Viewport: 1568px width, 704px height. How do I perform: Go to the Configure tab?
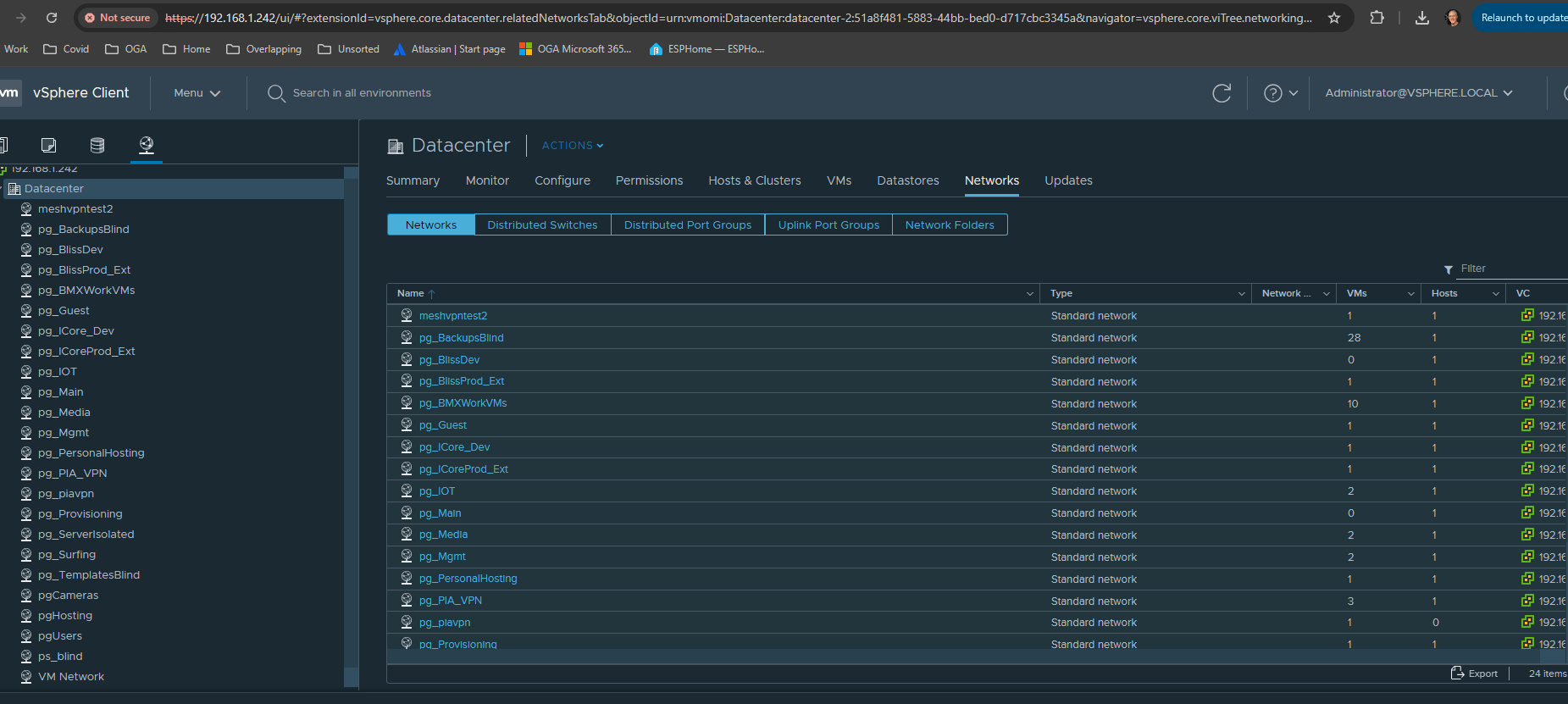point(562,180)
